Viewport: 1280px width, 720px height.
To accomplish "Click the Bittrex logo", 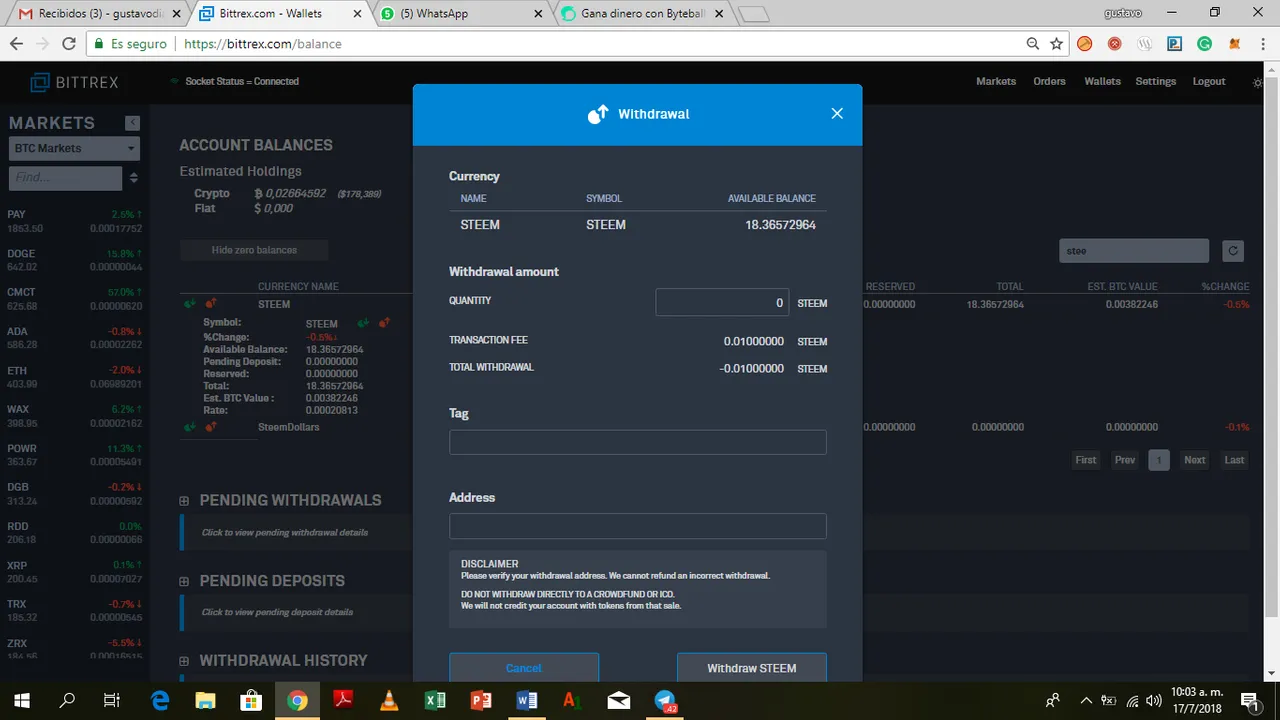I will pyautogui.click(x=74, y=82).
